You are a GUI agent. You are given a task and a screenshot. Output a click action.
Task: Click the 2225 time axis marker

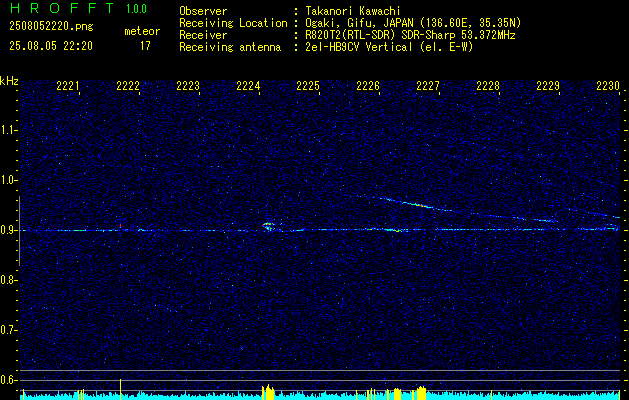(308, 86)
